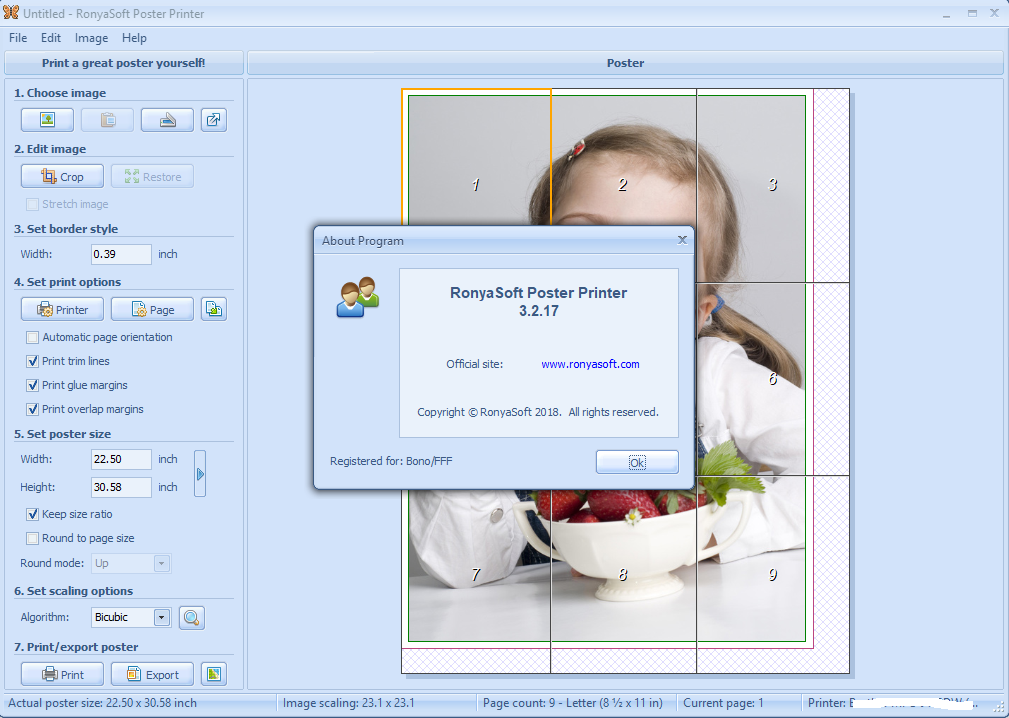Open Printer settings button
The width and height of the screenshot is (1009, 718).
click(x=62, y=309)
